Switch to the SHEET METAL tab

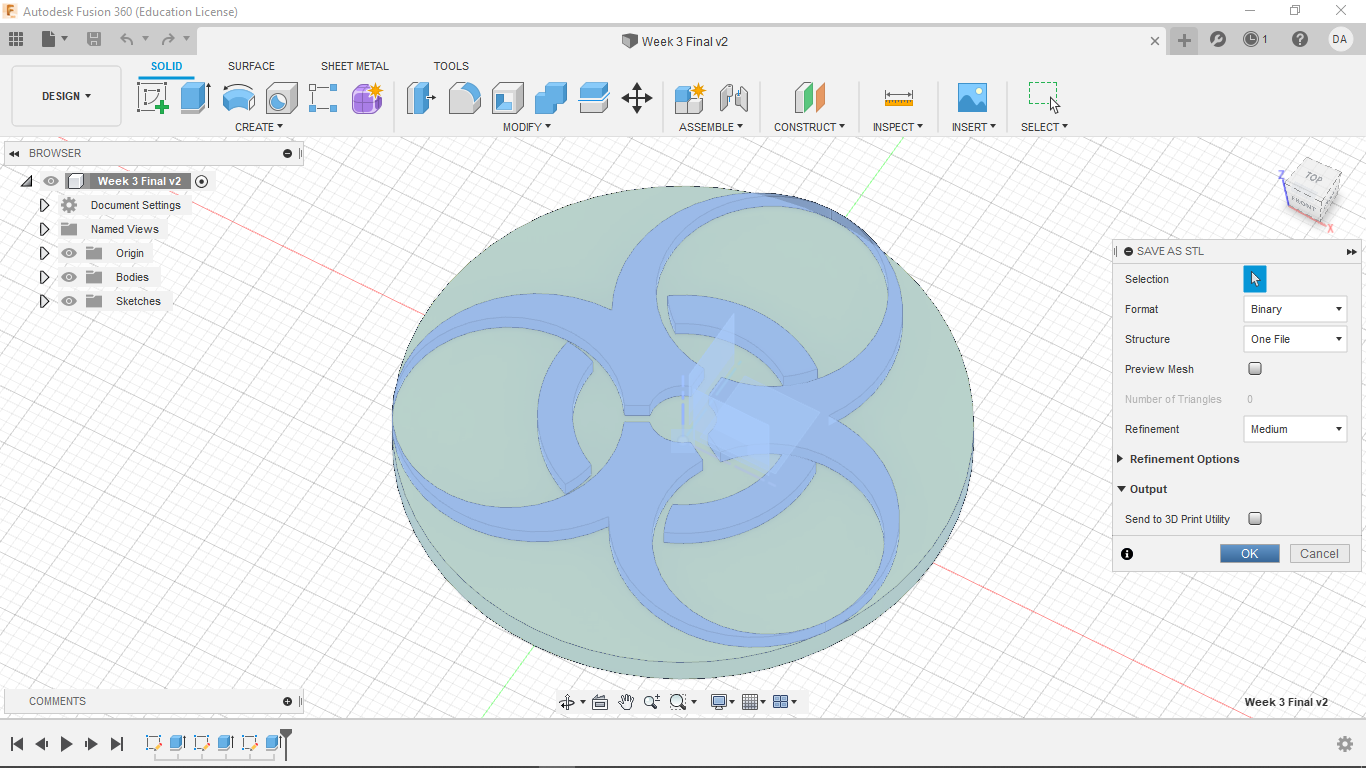[355, 66]
